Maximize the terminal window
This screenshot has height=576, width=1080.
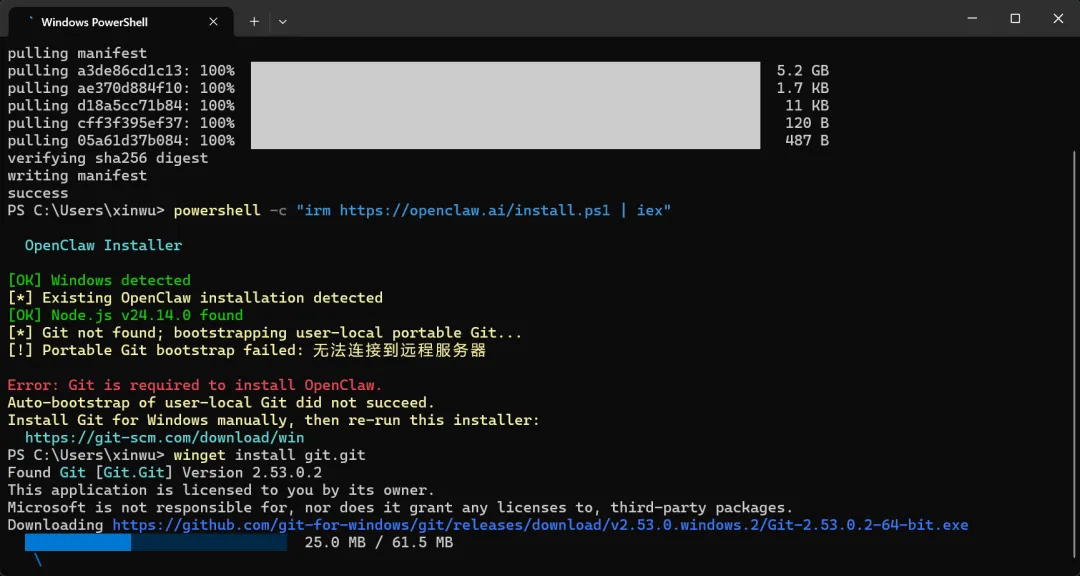pos(1015,19)
